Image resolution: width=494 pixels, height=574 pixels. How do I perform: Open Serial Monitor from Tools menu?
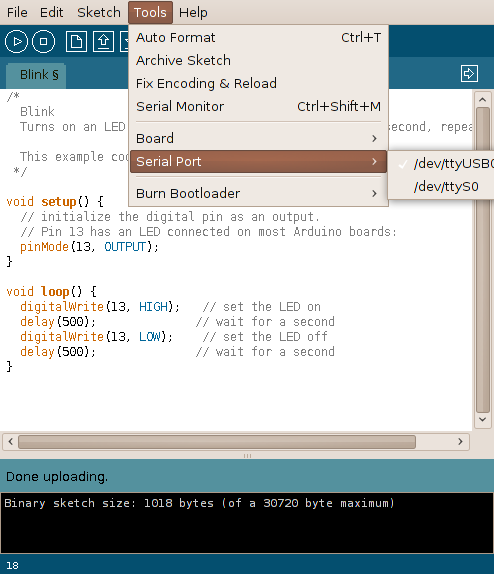pyautogui.click(x=259, y=107)
